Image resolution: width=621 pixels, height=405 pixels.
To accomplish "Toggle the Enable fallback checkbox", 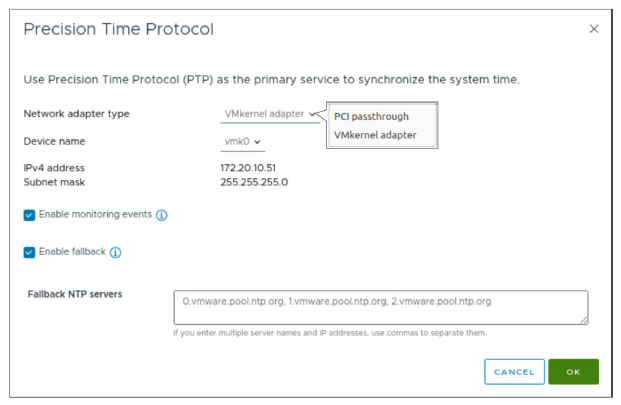I will [29, 252].
